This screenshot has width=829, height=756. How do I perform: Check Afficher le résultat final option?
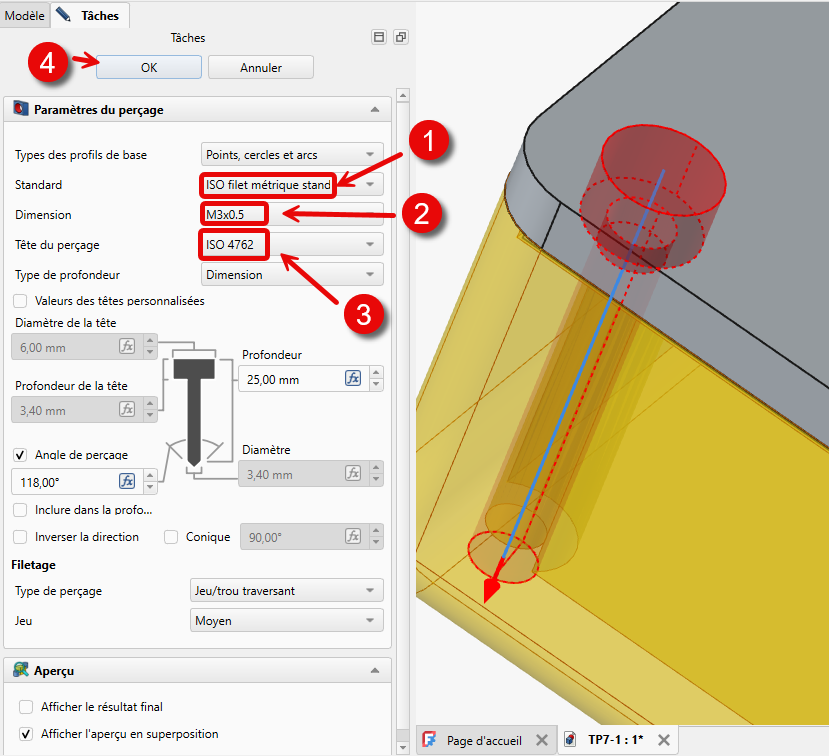point(26,707)
